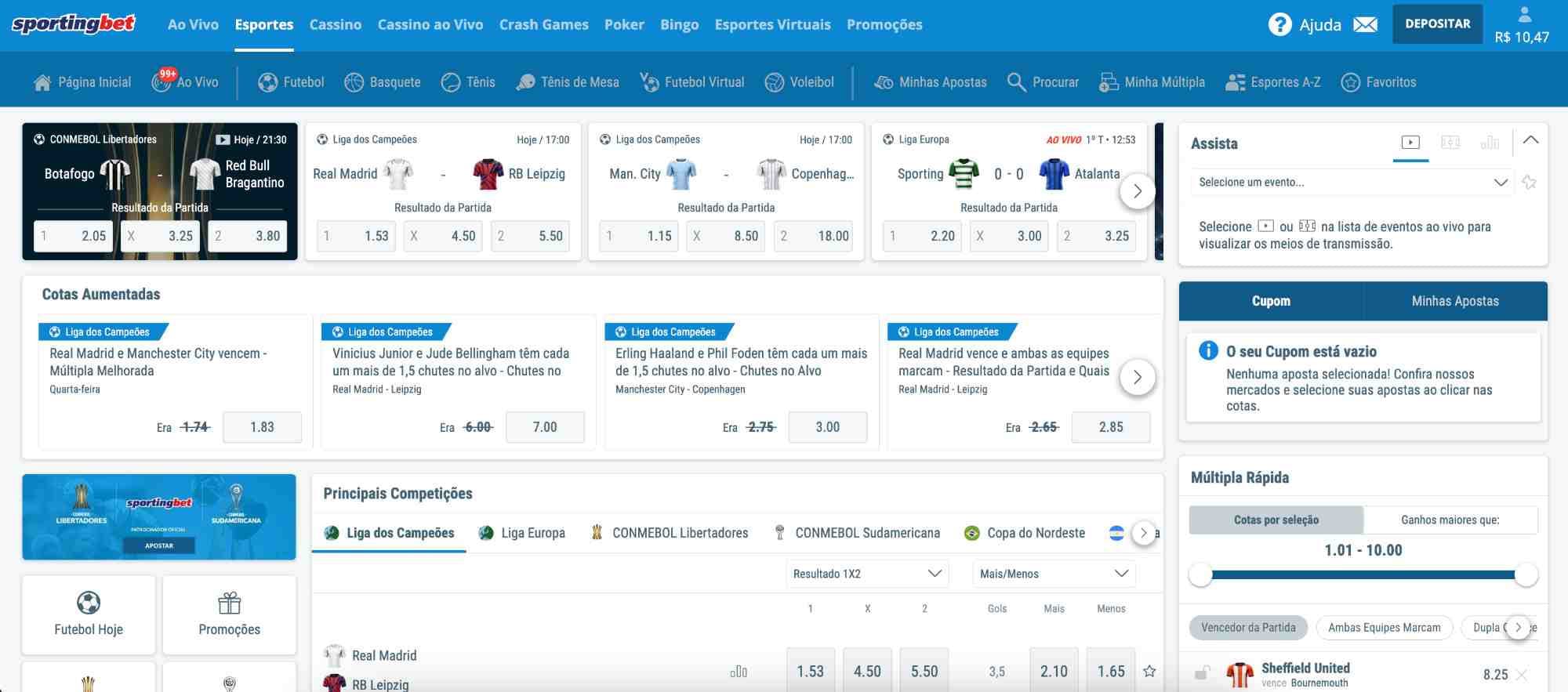
Task: Click odds range slider track
Action: [x=1363, y=575]
